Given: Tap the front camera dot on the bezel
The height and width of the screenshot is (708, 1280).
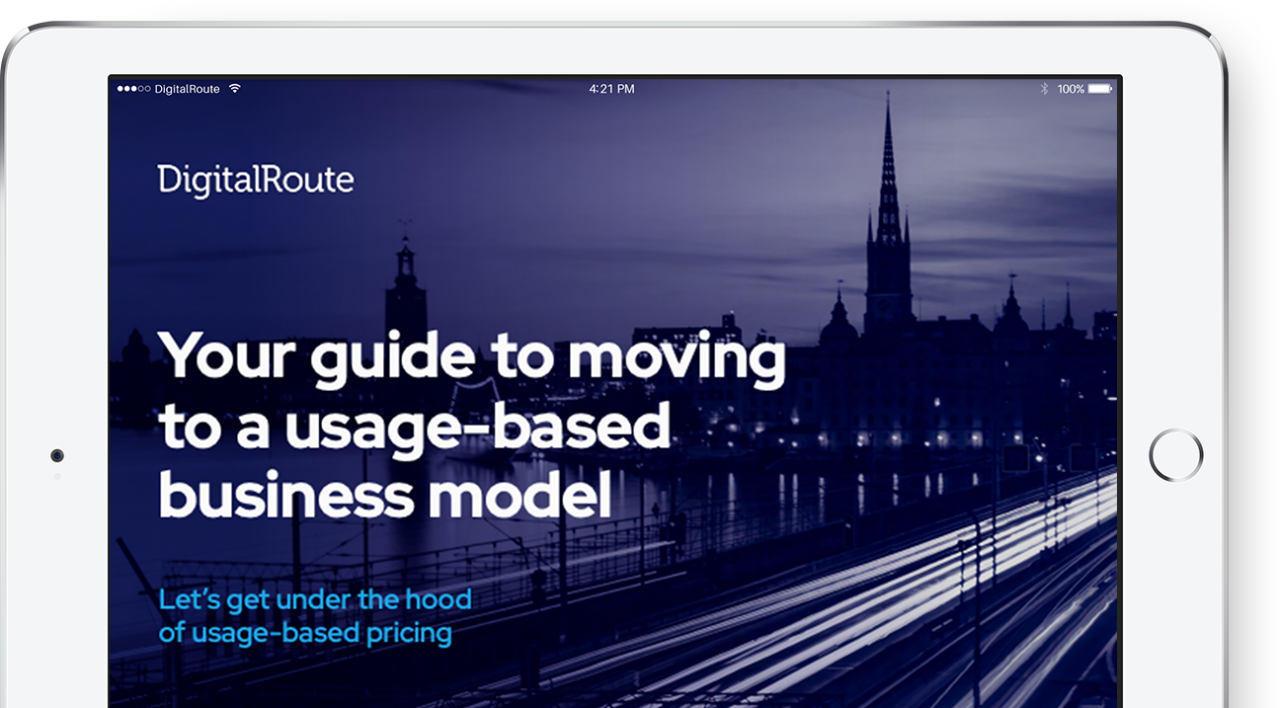Looking at the screenshot, I should (x=56, y=454).
